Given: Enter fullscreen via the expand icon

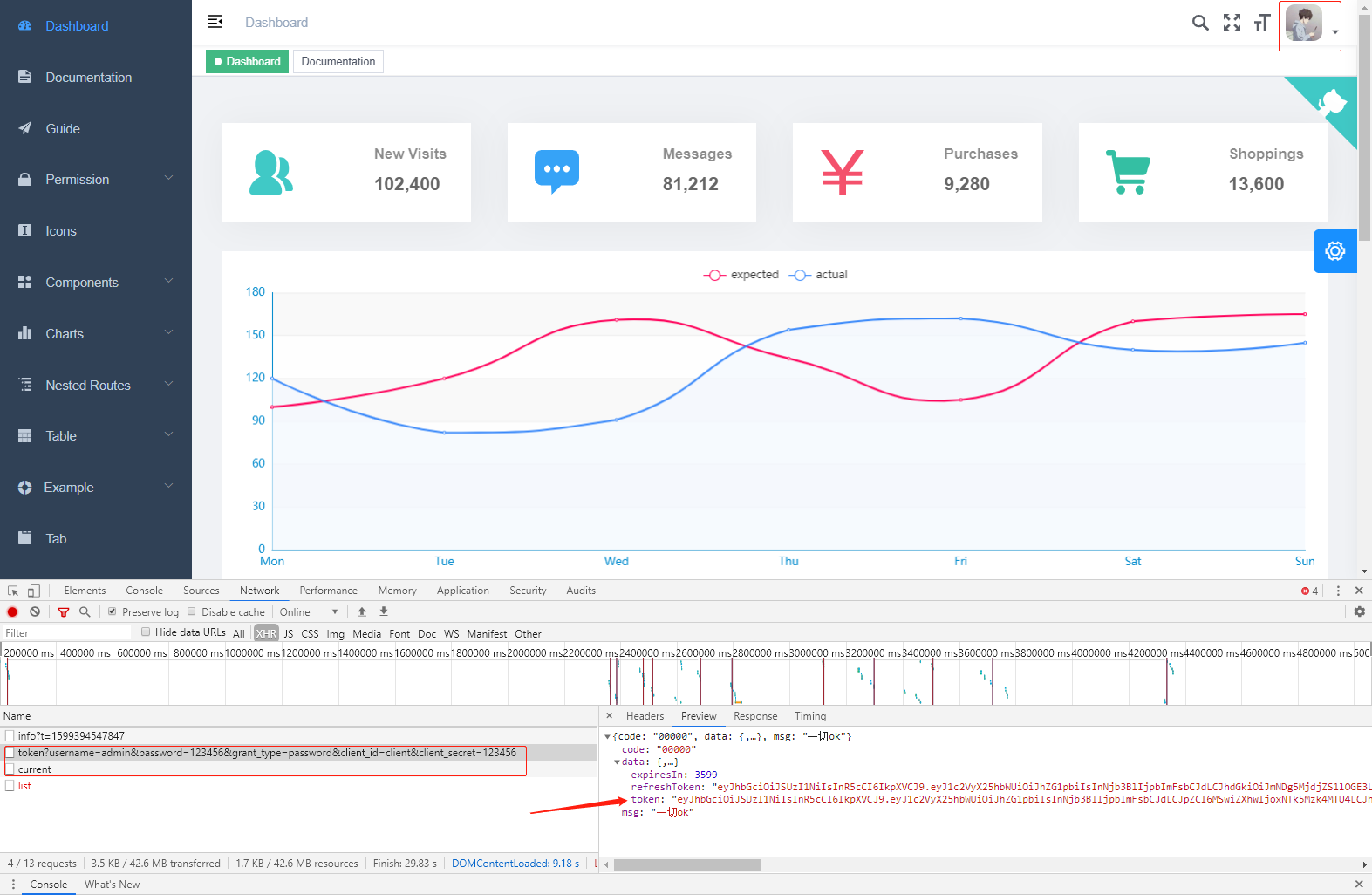Looking at the screenshot, I should 1232,23.
